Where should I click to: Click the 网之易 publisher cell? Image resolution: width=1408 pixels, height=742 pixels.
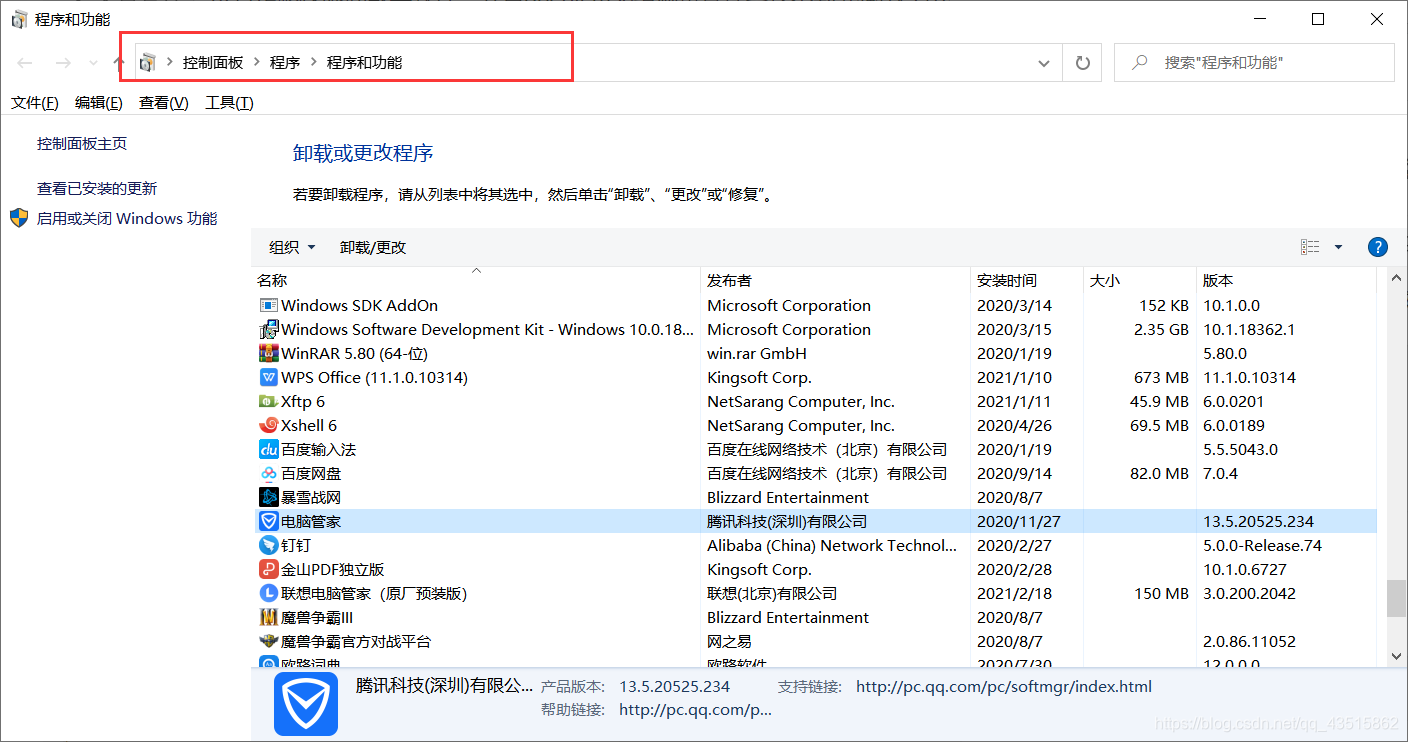(x=729, y=641)
